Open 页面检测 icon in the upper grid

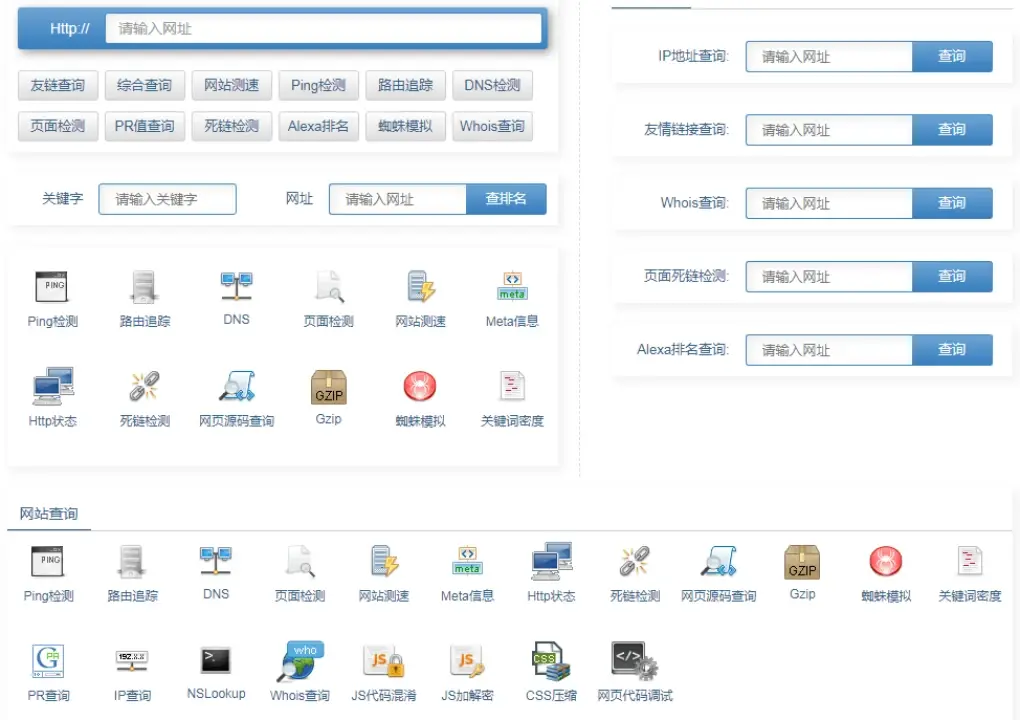click(329, 287)
